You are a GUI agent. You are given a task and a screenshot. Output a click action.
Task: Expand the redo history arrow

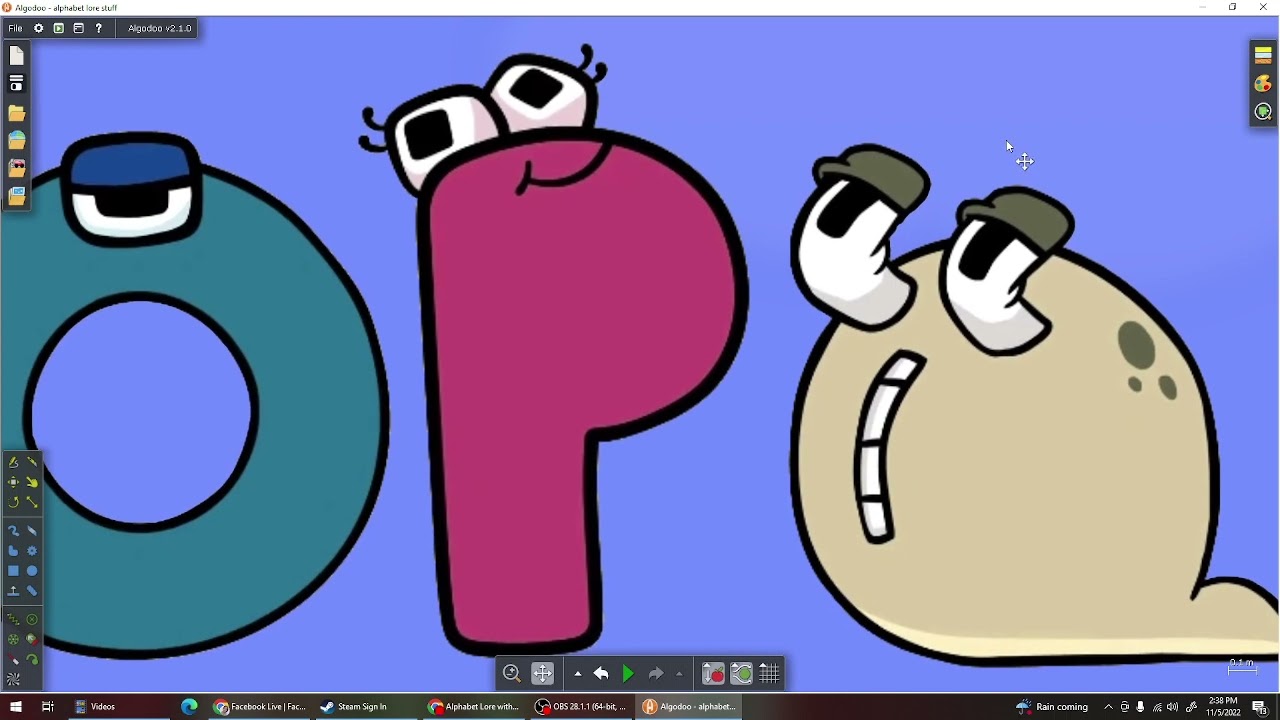click(679, 673)
